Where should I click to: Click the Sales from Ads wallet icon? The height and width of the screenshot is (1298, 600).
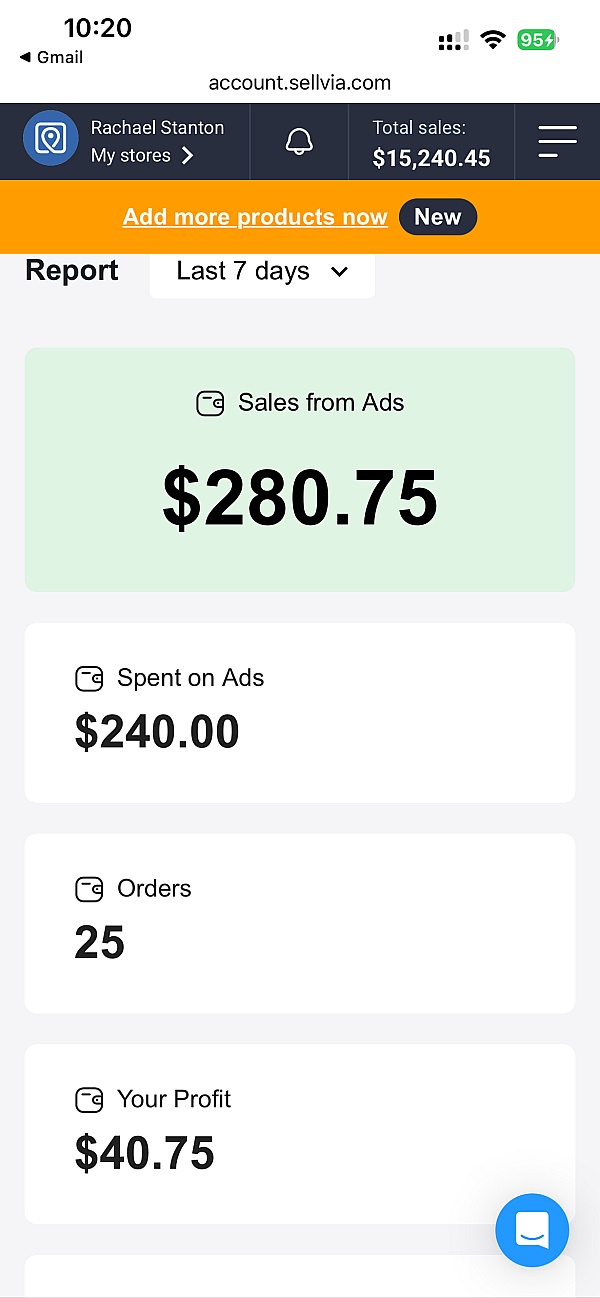210,404
